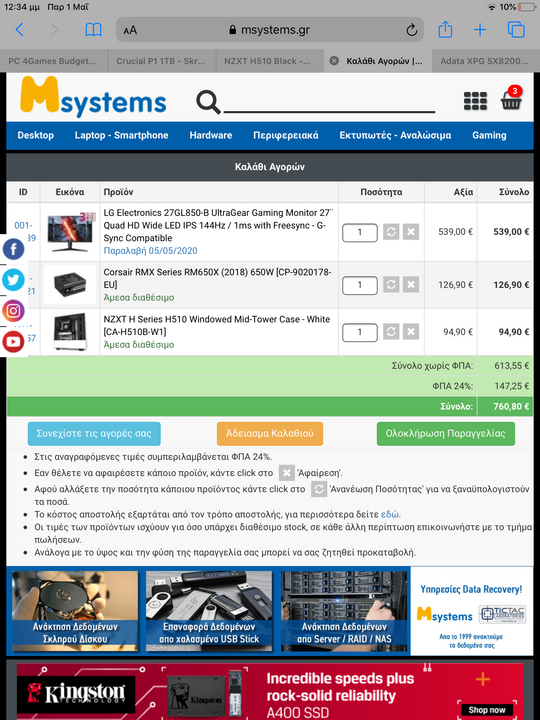
Task: Open the Desktop menu
Action: [x=35, y=135]
